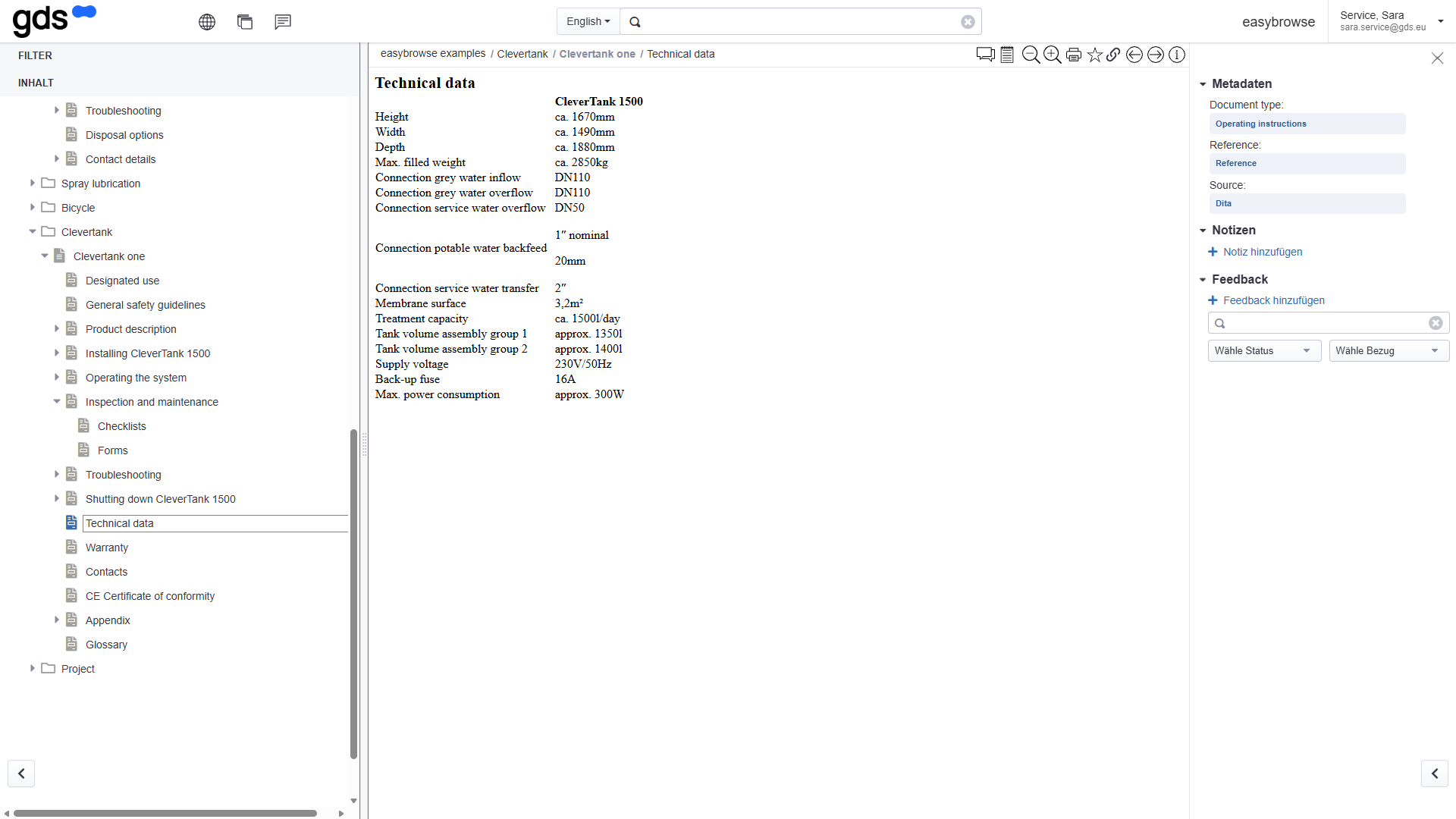Screen dimensions: 1456x819
Task: Open CE Certificate of conformity
Action: pyautogui.click(x=150, y=596)
